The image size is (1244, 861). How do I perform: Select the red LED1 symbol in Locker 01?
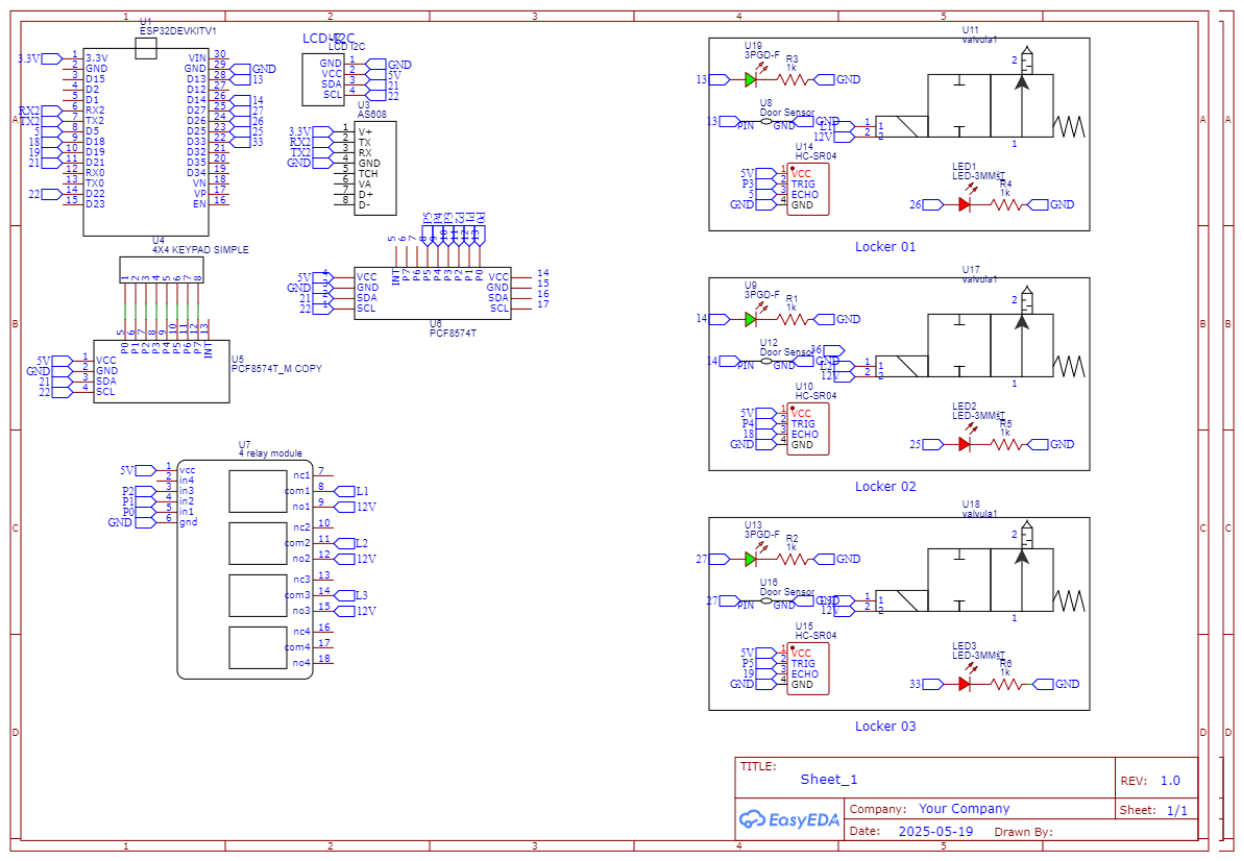click(964, 204)
